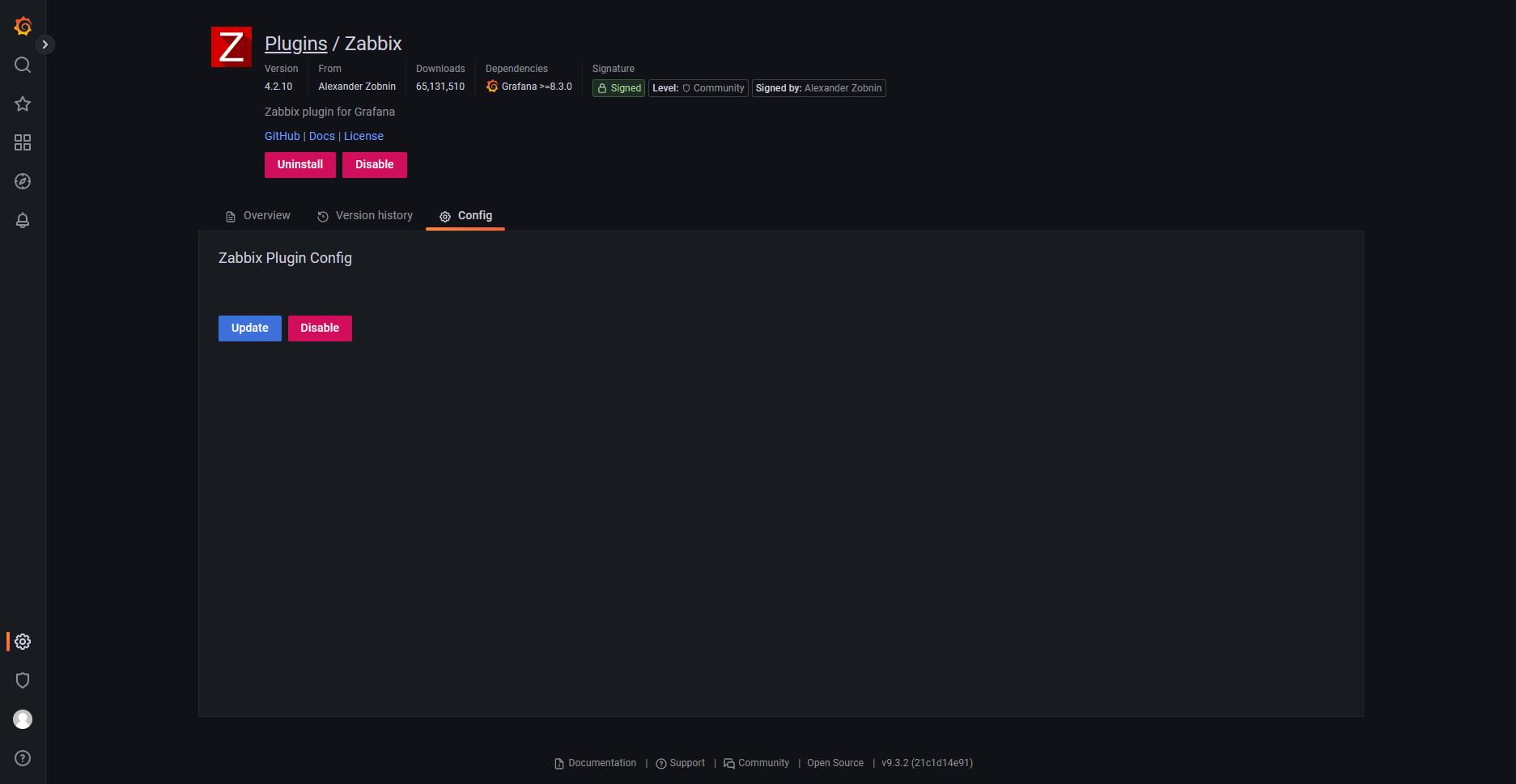The width and height of the screenshot is (1516, 784).
Task: Click the Uninstall button
Action: click(x=300, y=165)
